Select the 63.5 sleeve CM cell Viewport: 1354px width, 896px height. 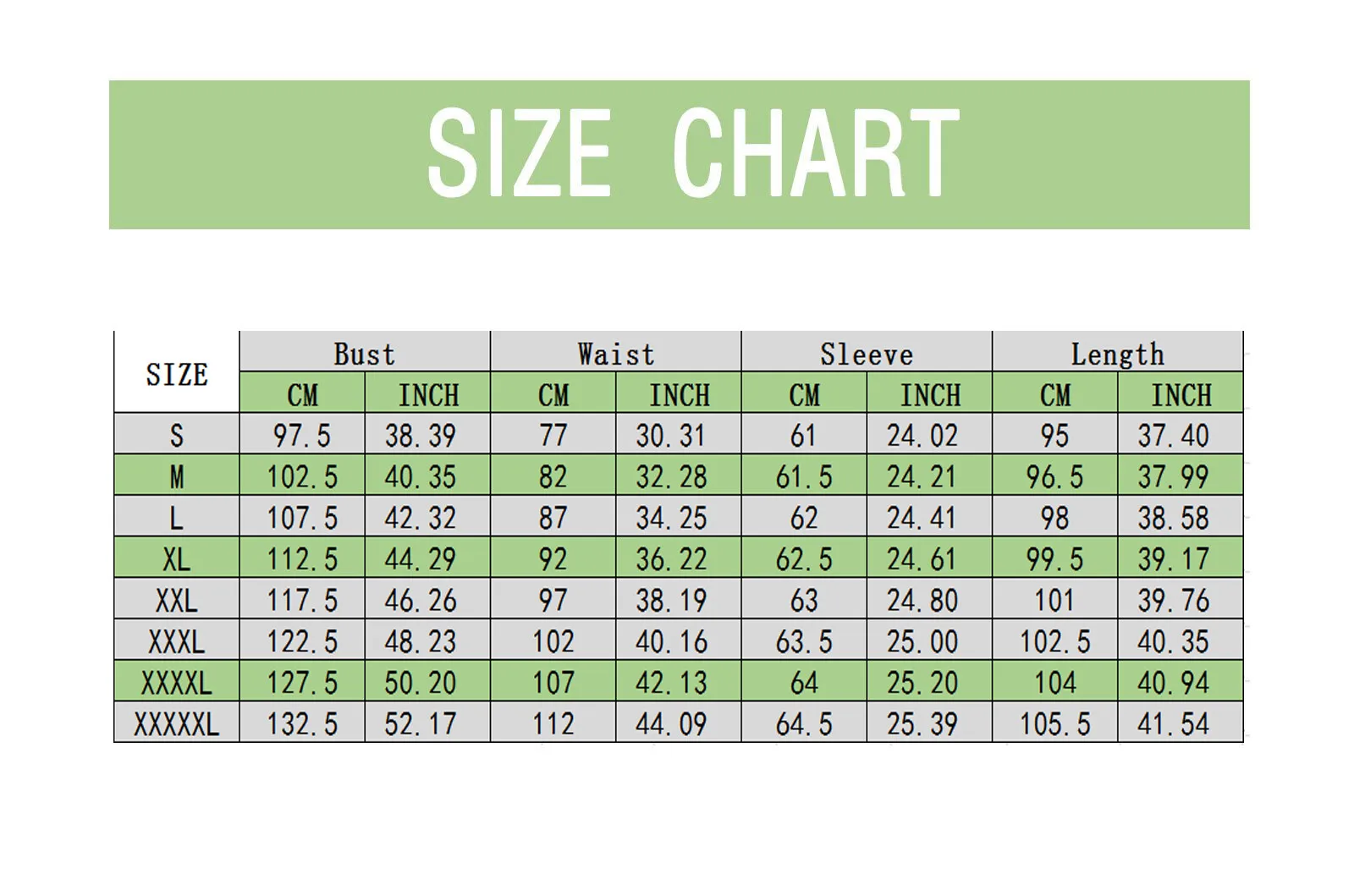pos(804,641)
